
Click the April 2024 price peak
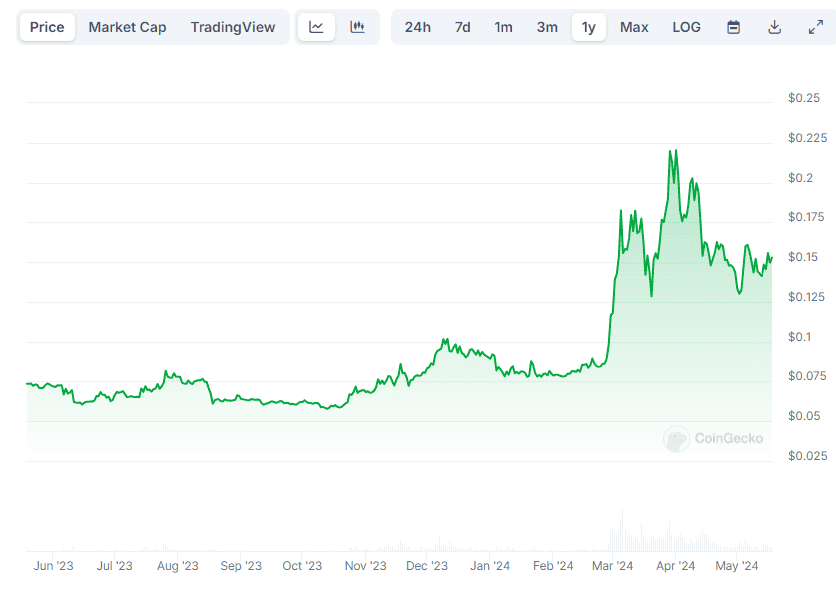pyautogui.click(x=672, y=151)
